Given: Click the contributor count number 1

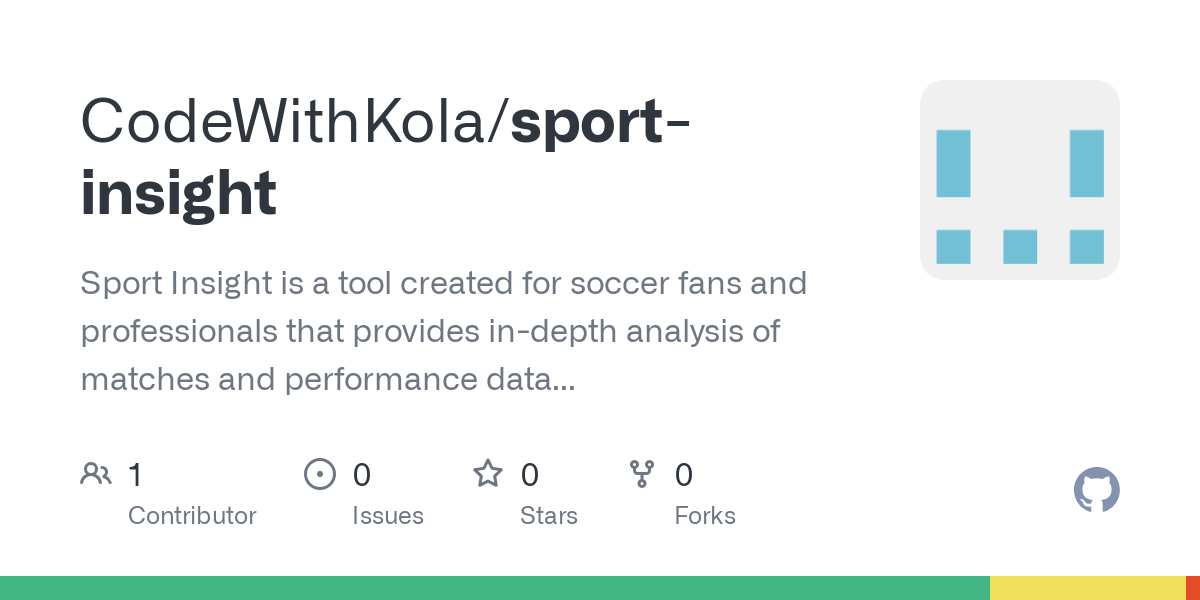Looking at the screenshot, I should pos(135,474).
